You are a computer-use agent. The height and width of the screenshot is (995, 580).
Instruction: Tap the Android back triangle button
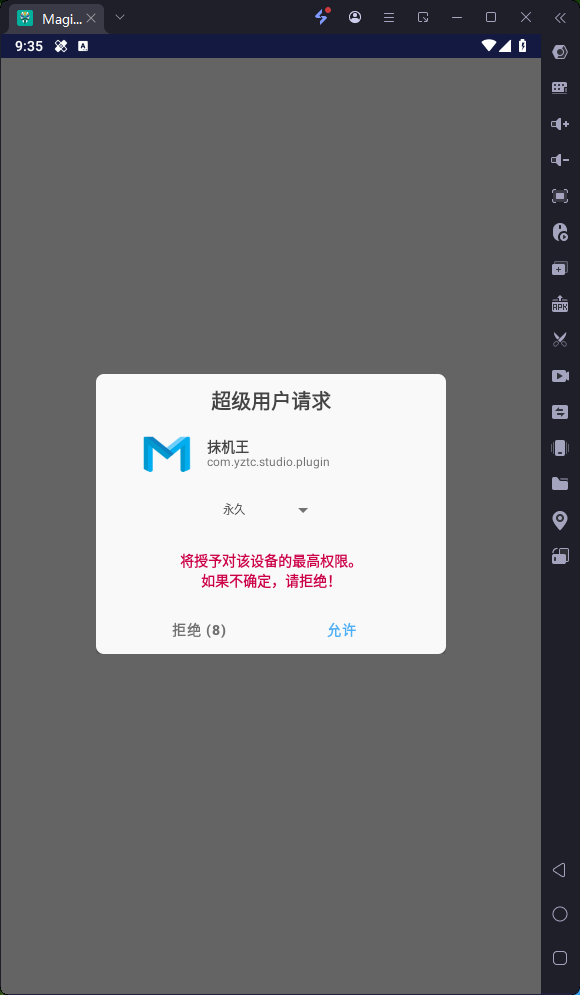pyautogui.click(x=559, y=869)
